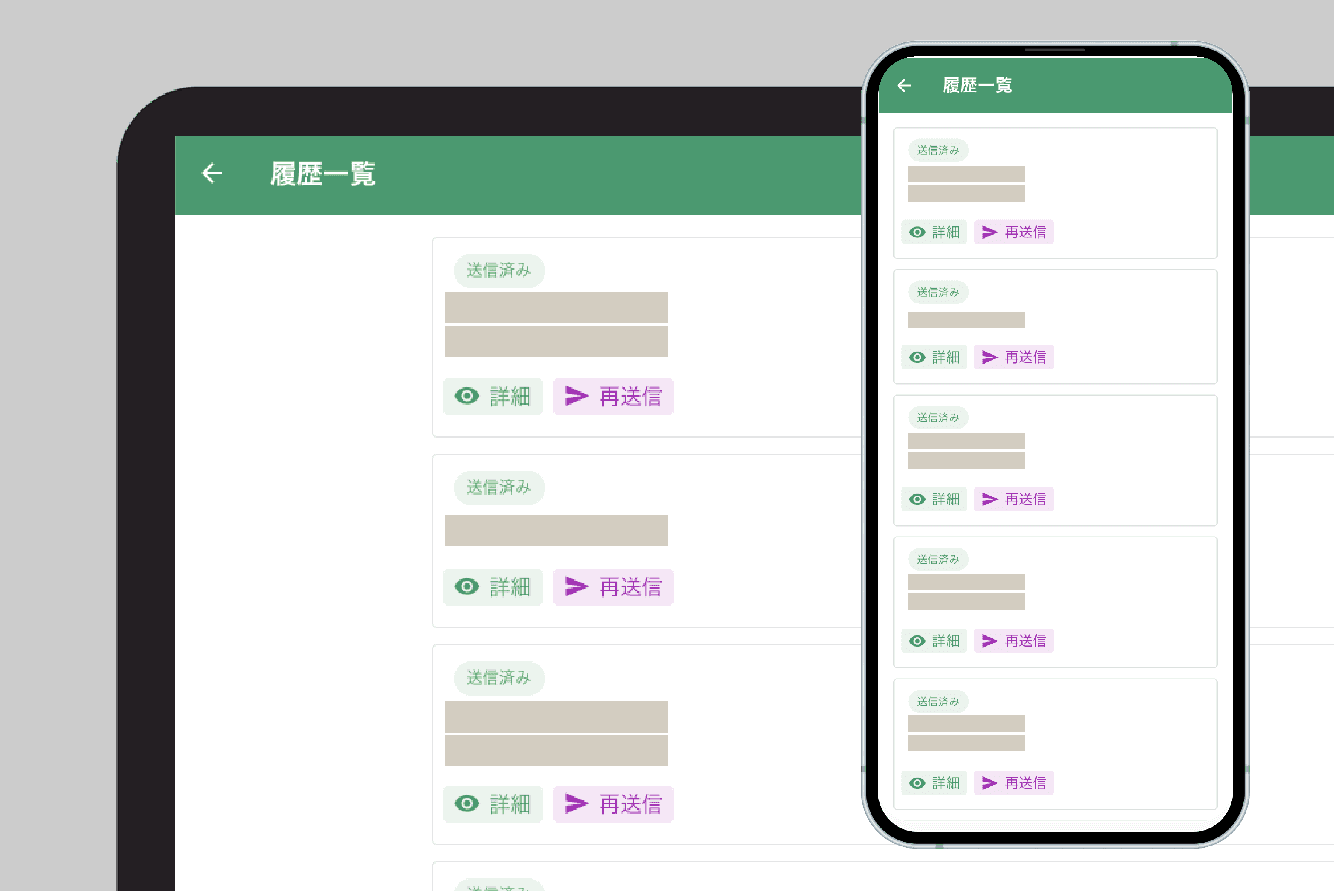The image size is (1334, 891).
Task: Click 再送信 on the tablet's second history card
Action: (613, 587)
